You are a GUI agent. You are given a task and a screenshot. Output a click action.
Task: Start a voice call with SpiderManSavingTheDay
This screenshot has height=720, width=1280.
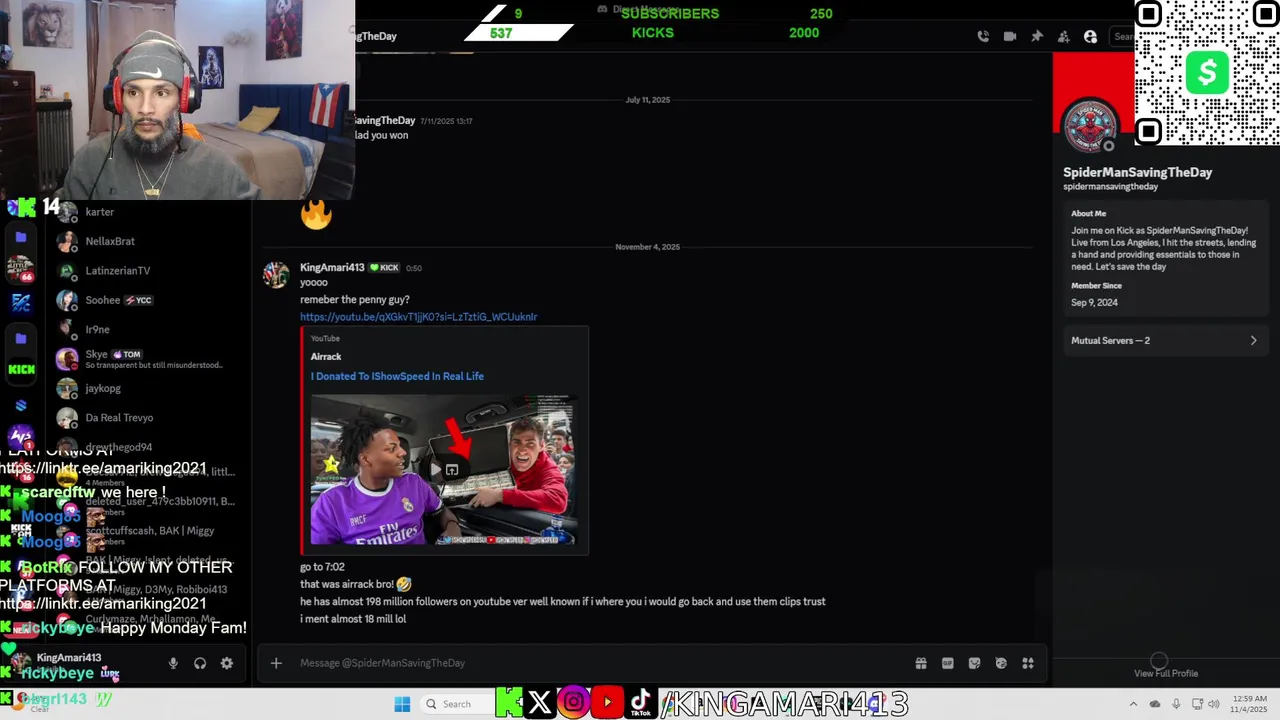983,36
